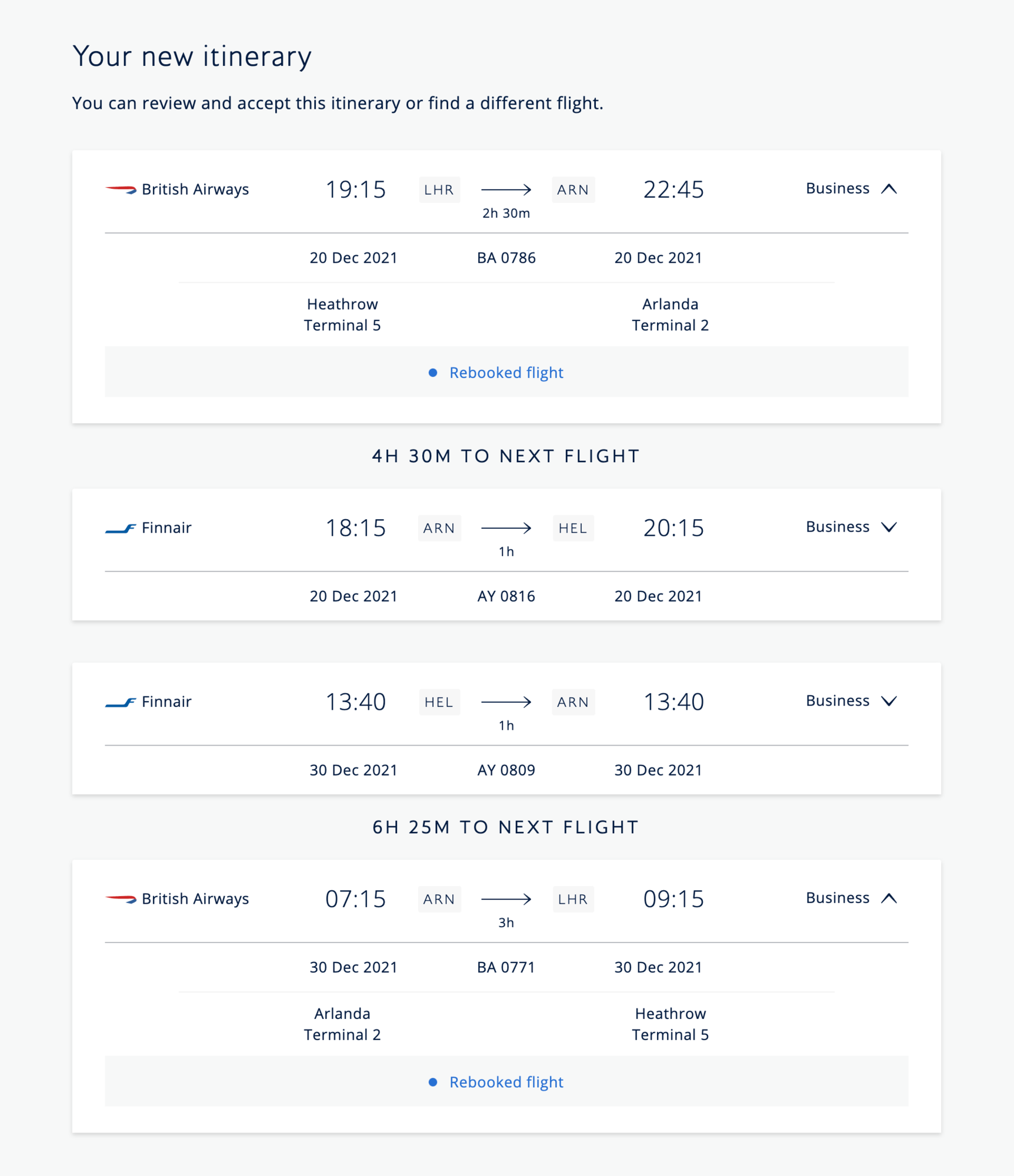Collapse the BA 0771 flight details chevron
1014x1176 pixels.
889,898
